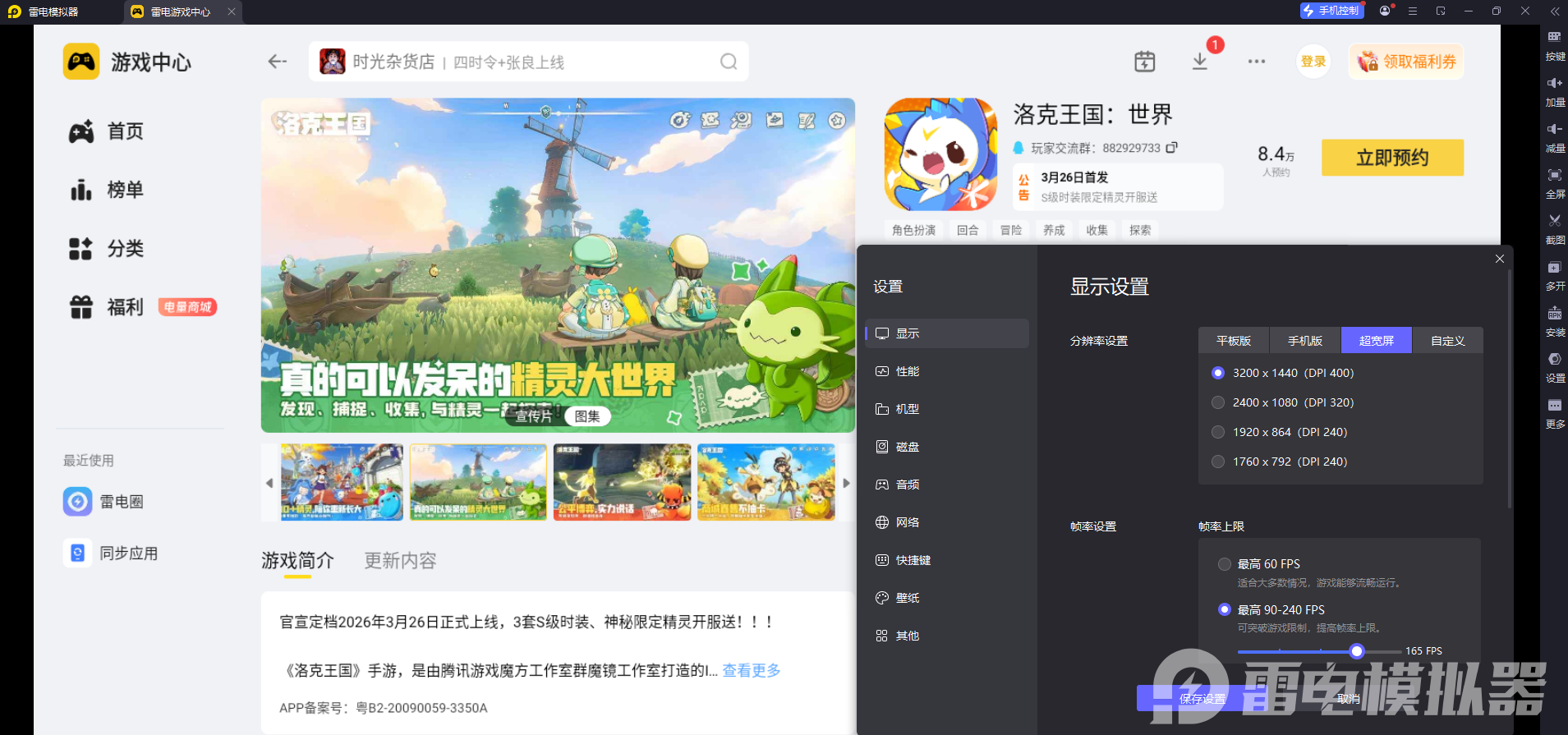Click the 立即预约 button
The image size is (1568, 735).
1393,158
